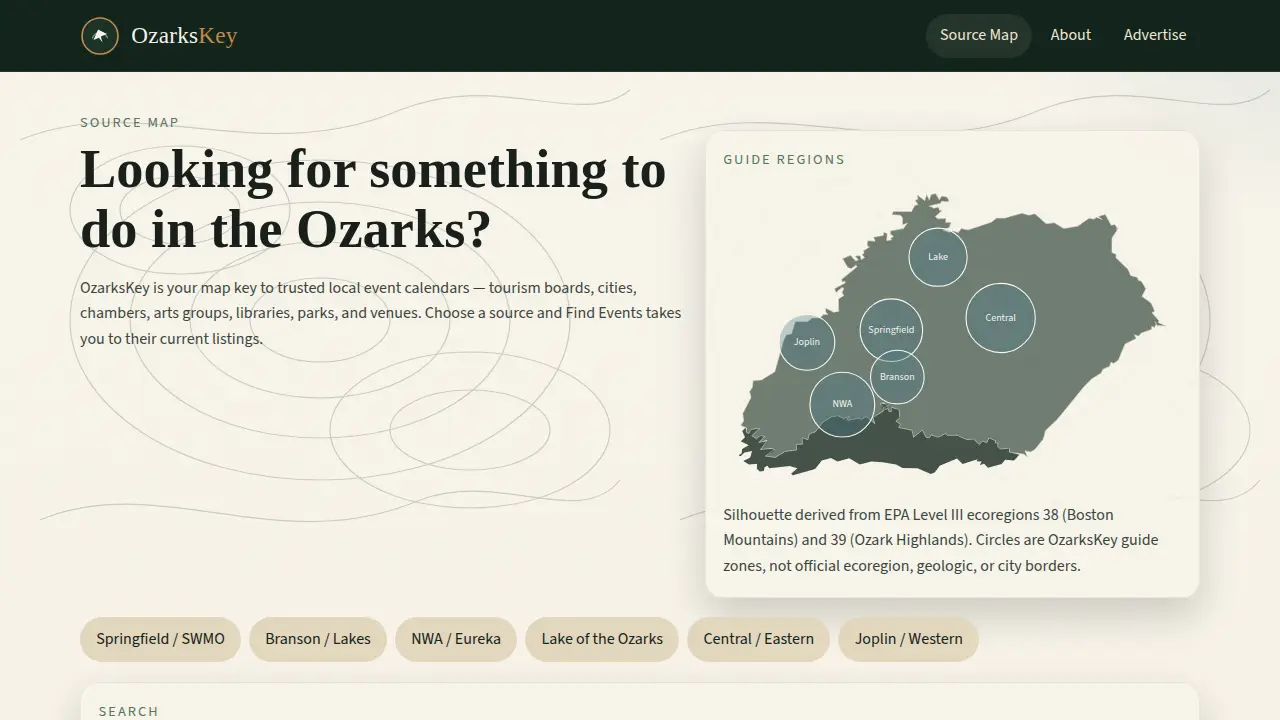Click the "Looking for something to do" headline
Image resolution: width=1280 pixels, height=720 pixels.
(x=373, y=199)
